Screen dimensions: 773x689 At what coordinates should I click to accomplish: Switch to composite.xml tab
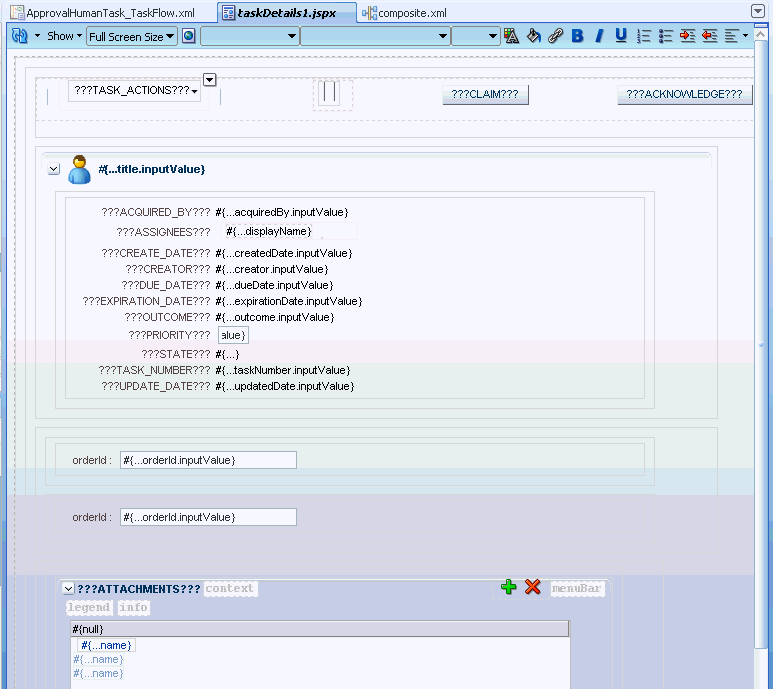coord(405,13)
